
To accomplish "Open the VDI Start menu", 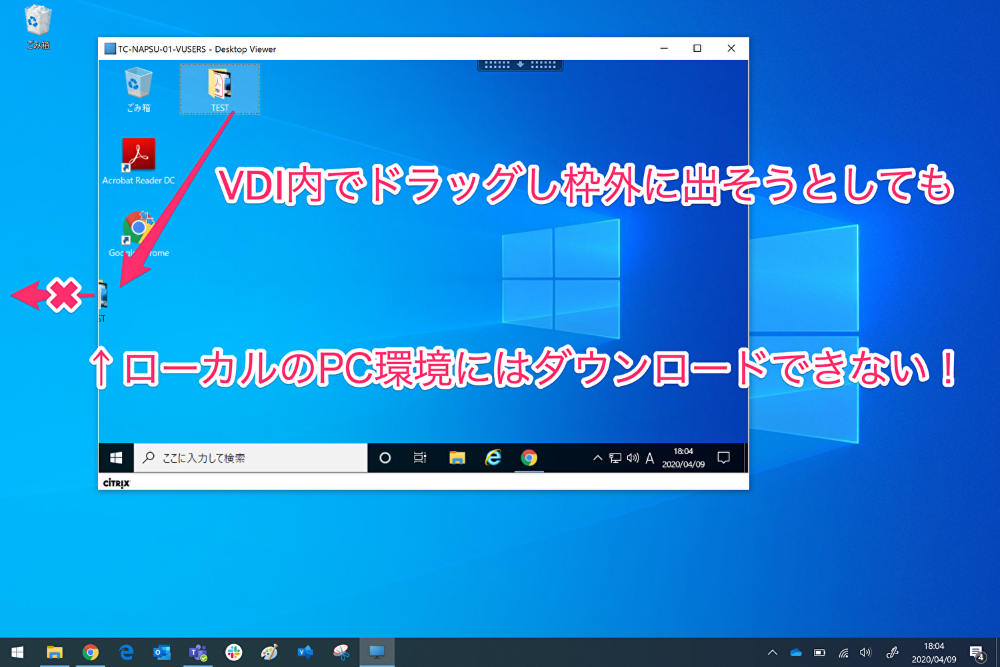I will (x=116, y=458).
